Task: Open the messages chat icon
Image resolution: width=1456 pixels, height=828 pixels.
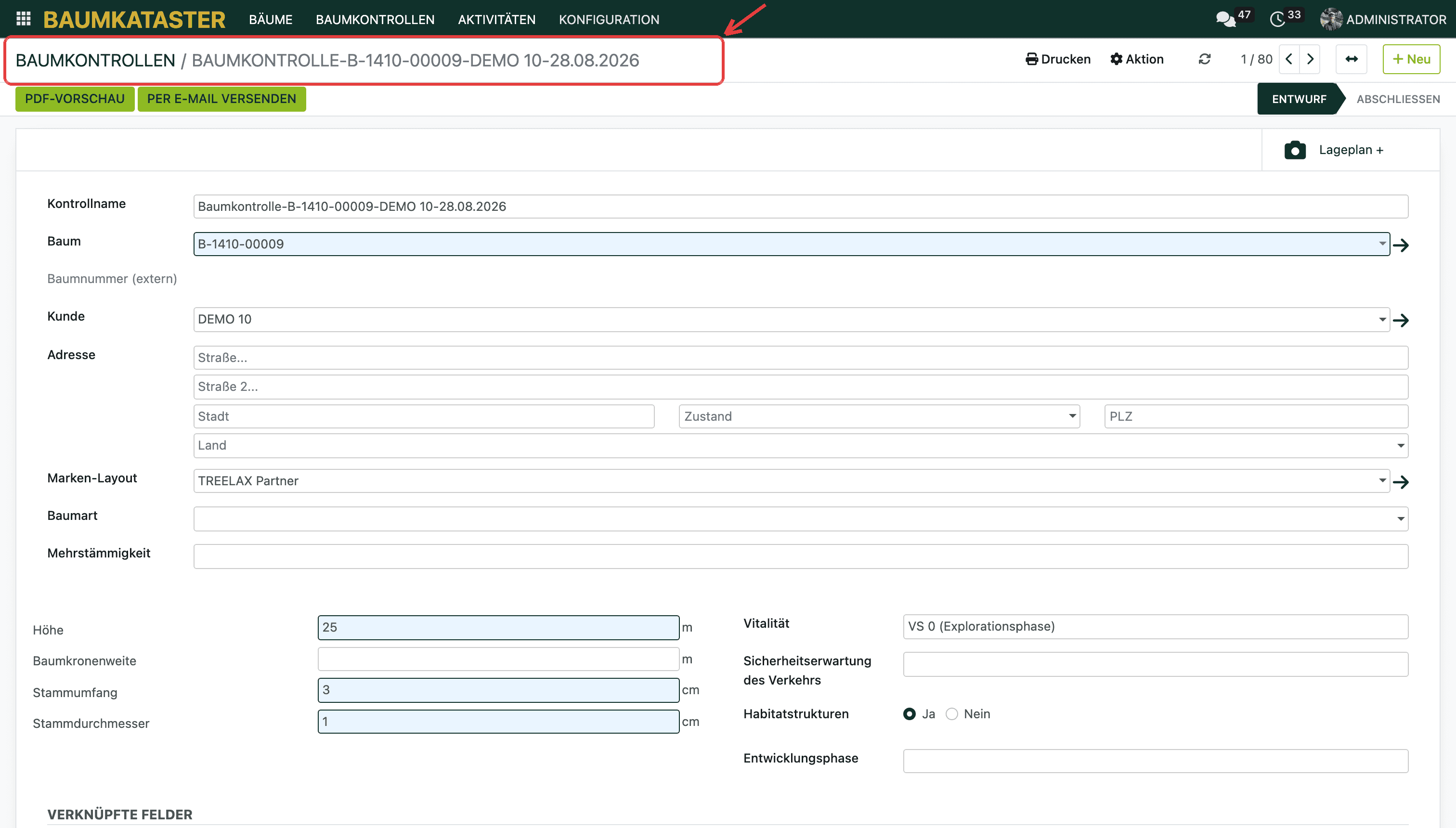Action: tap(1226, 19)
